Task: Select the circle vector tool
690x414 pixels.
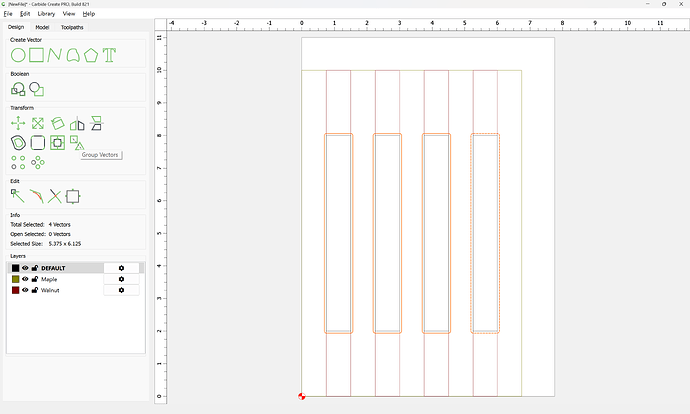Action: [18, 55]
